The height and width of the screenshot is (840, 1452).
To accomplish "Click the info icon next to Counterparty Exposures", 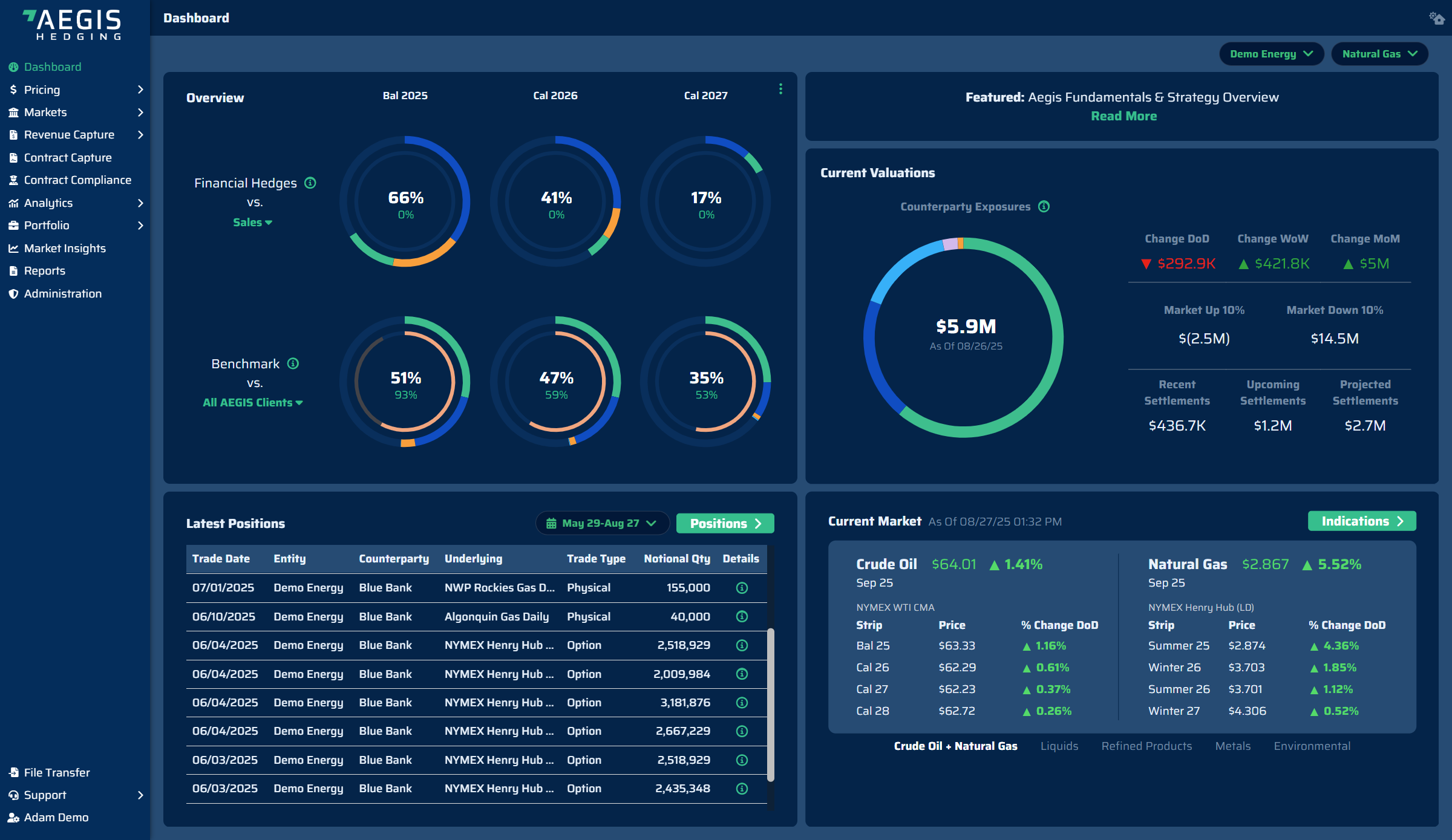I will pyautogui.click(x=1044, y=206).
